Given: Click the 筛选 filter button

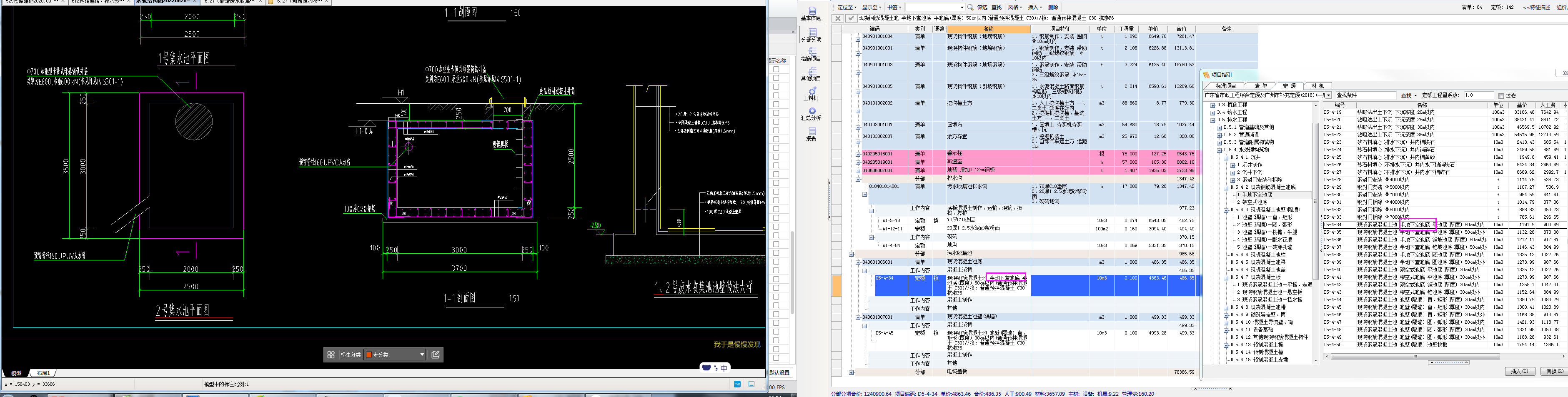Looking at the screenshot, I should (982, 7).
